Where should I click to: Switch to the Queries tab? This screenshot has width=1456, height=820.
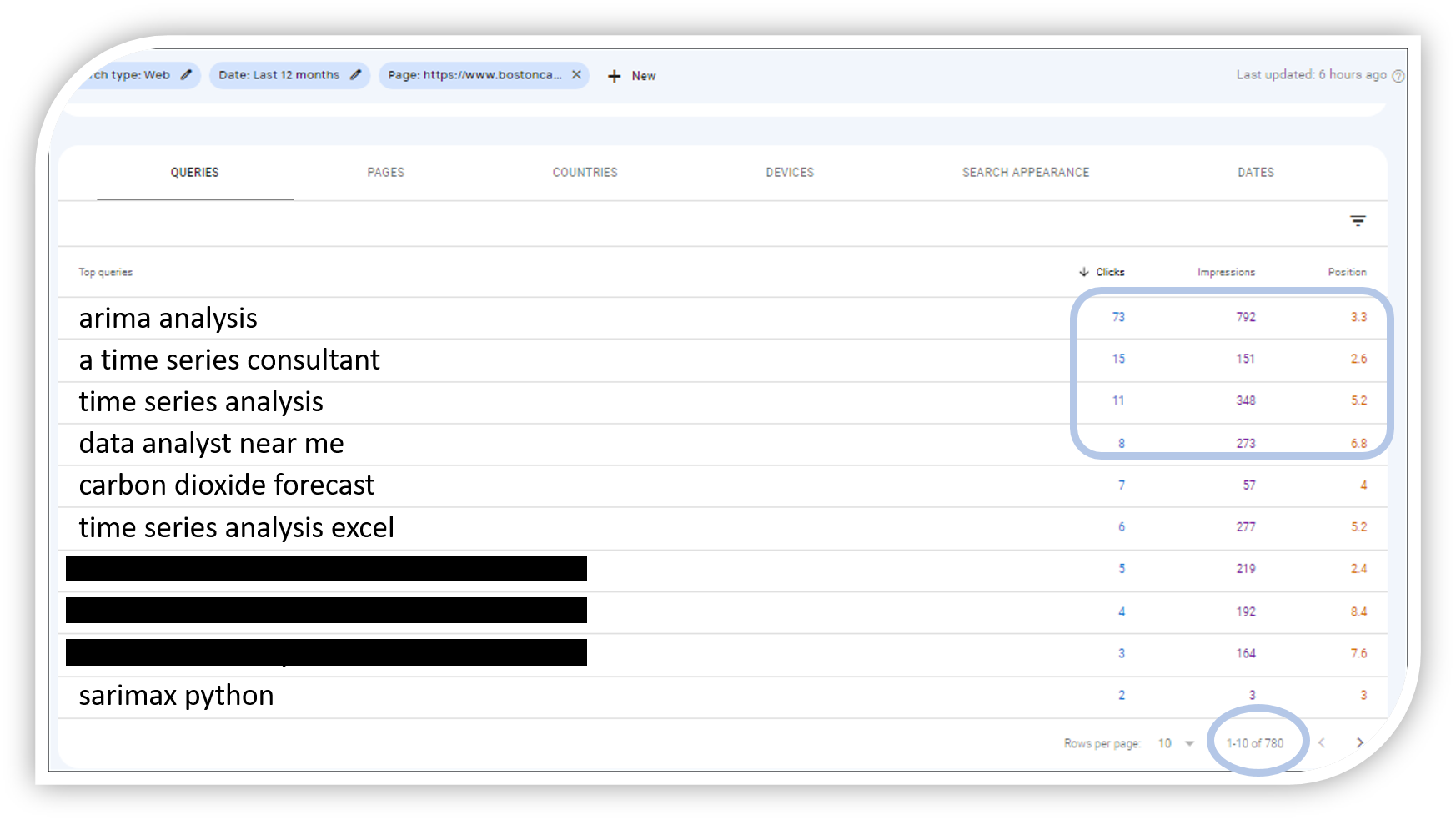click(195, 173)
